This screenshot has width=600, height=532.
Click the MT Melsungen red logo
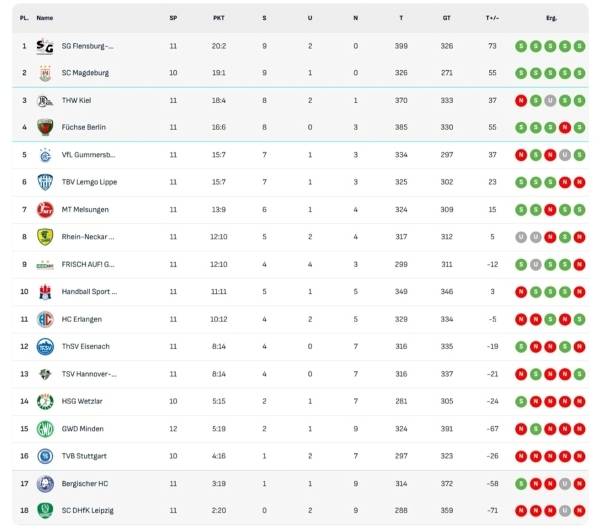tap(44, 210)
